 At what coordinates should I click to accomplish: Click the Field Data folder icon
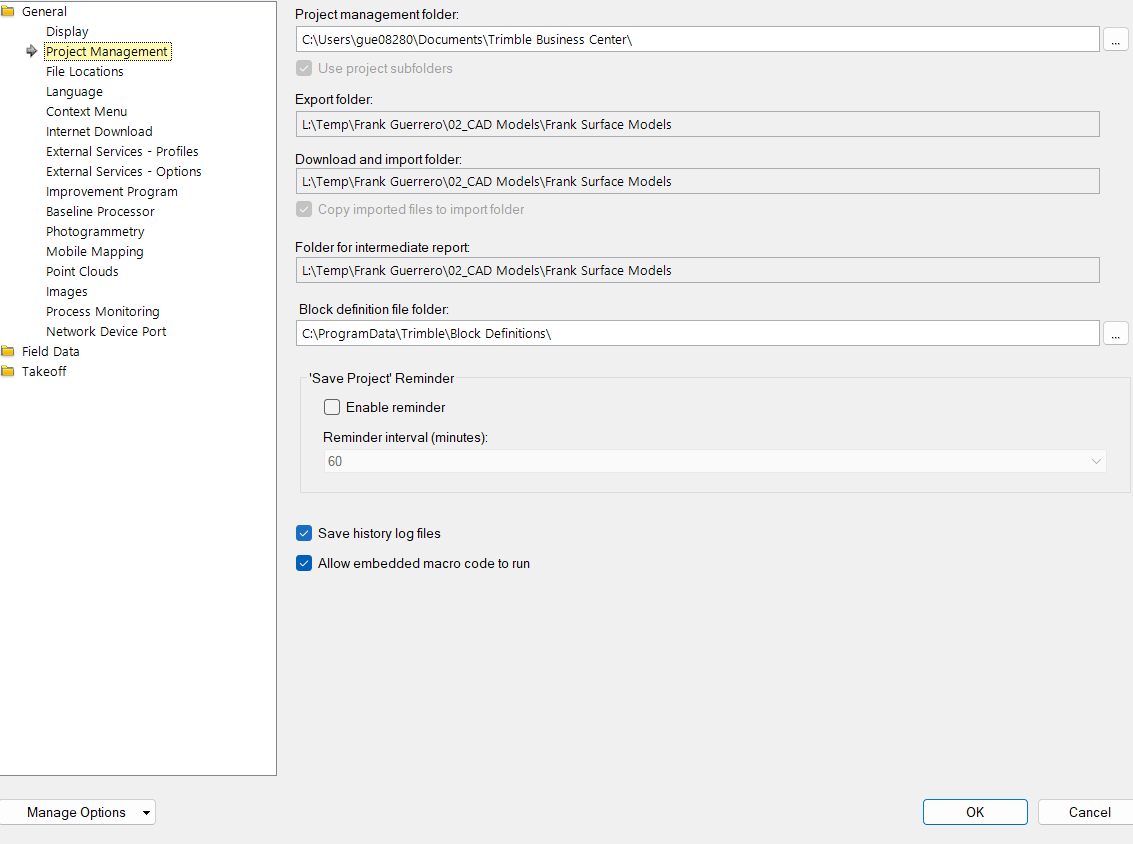click(x=8, y=352)
